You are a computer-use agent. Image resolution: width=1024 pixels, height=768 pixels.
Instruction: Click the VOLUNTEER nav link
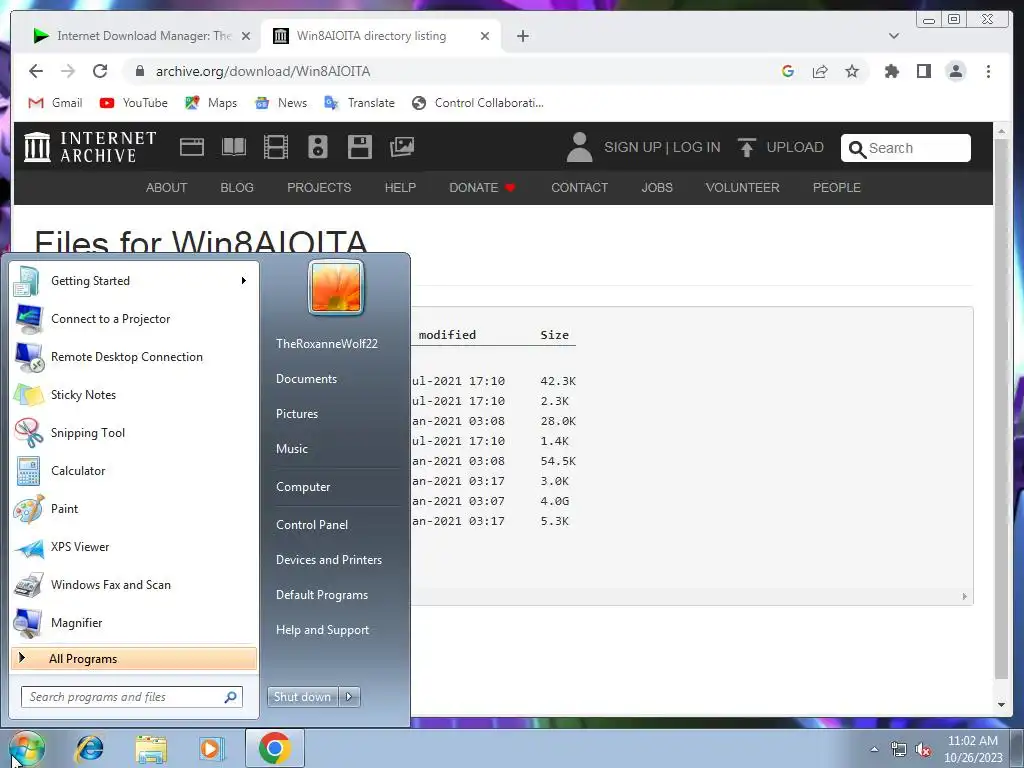click(743, 188)
